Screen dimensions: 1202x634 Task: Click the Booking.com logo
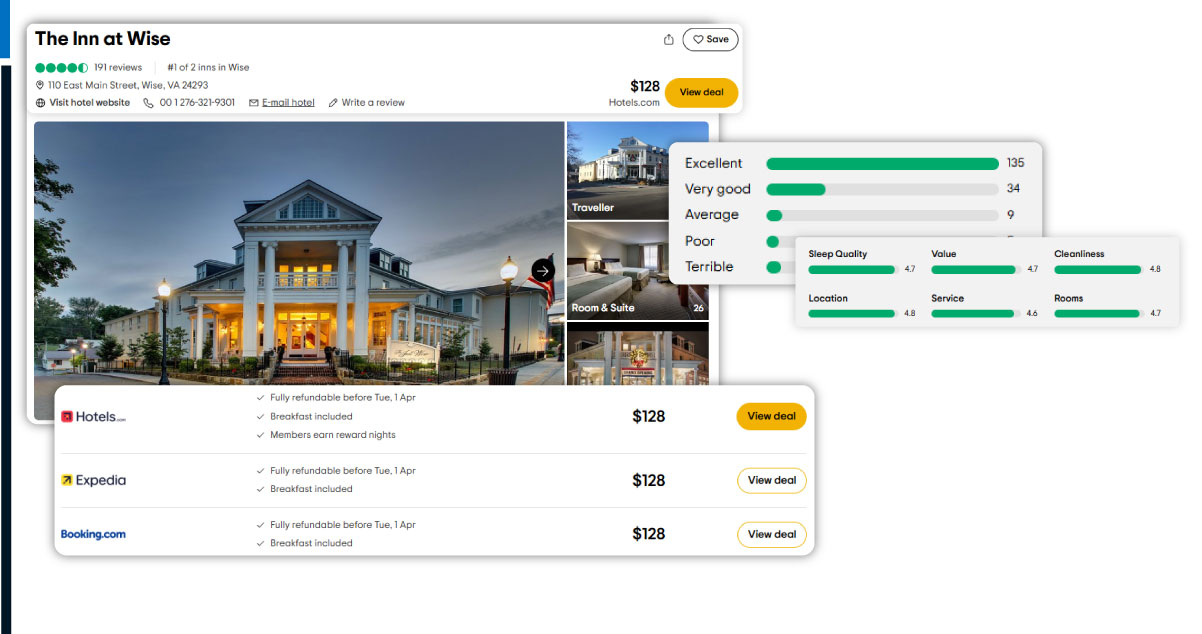click(93, 534)
